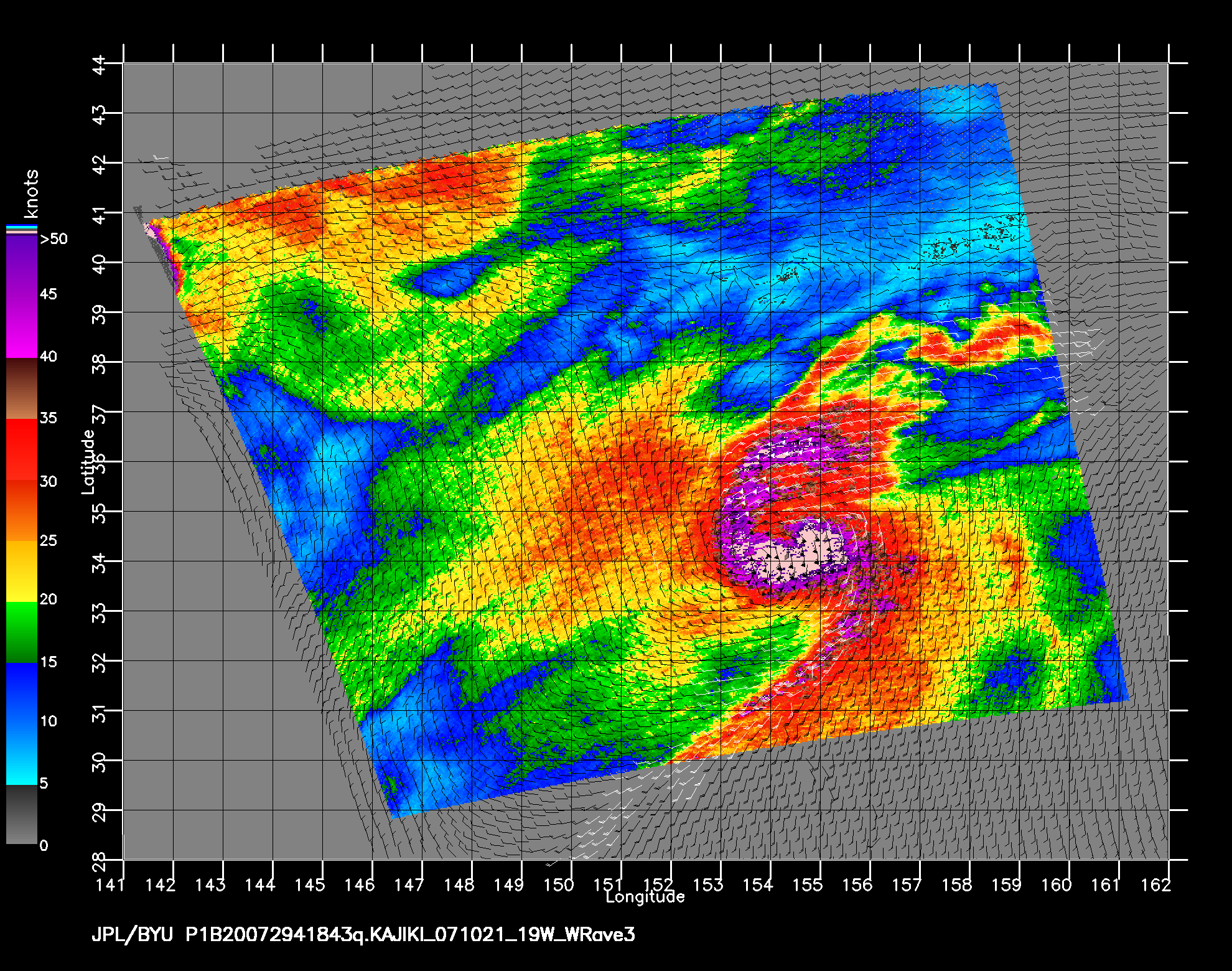Click longitude tick label '162'
The width and height of the screenshot is (1232, 971).
1155,884
